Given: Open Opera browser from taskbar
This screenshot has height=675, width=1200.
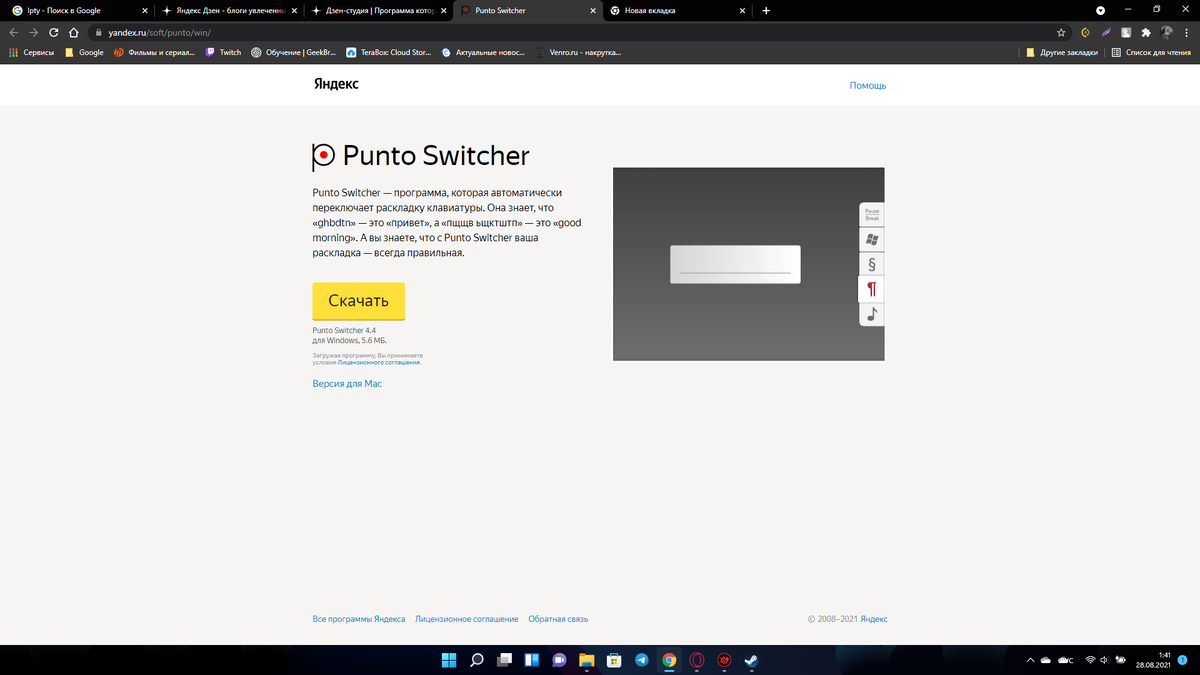Looking at the screenshot, I should (696, 660).
